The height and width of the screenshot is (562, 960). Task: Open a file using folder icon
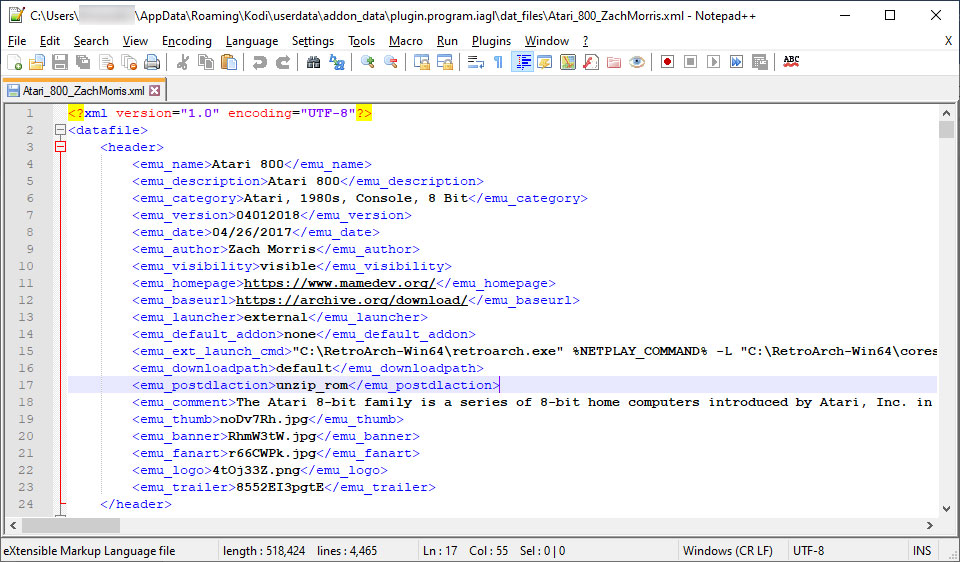(37, 62)
